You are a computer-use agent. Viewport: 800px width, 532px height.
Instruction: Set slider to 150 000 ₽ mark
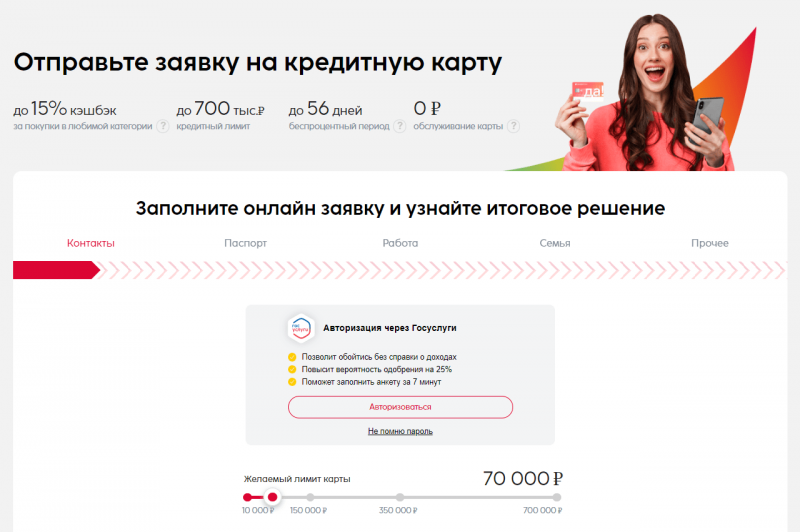click(x=310, y=497)
